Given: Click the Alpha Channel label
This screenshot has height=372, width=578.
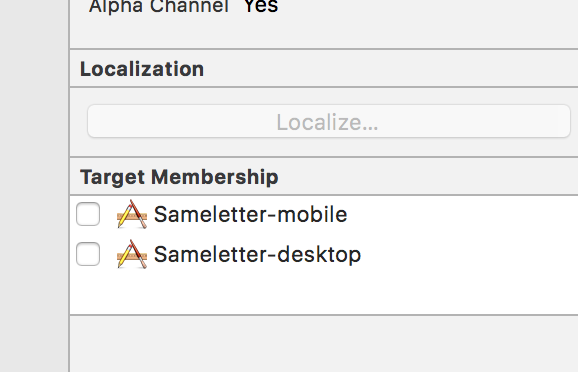Looking at the screenshot, I should click(x=159, y=6).
